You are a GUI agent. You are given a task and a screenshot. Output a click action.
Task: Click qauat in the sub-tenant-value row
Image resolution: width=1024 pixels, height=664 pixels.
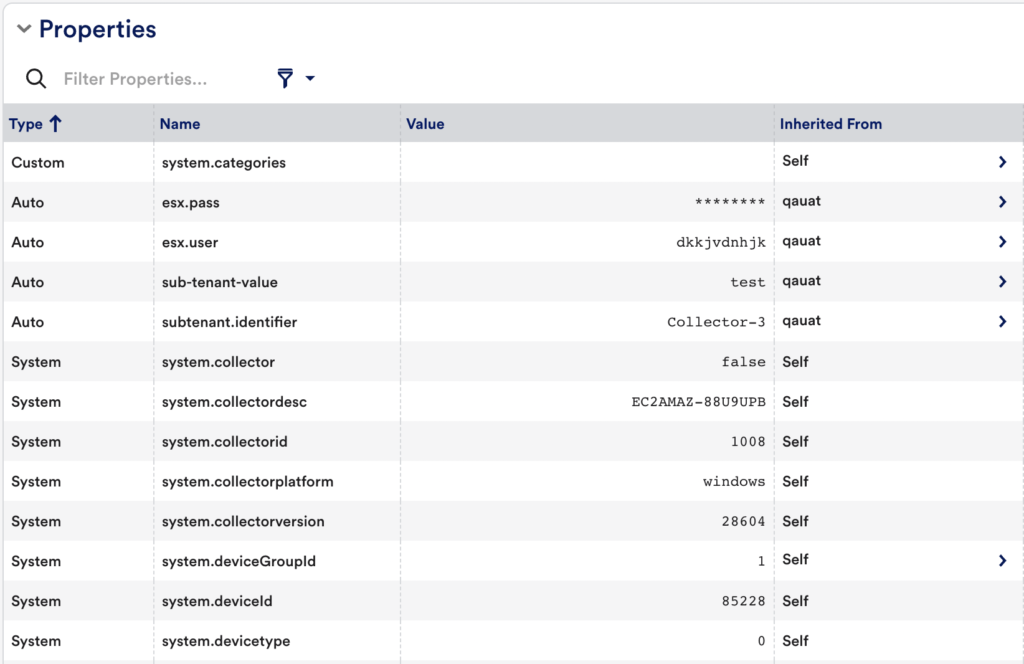(x=802, y=281)
